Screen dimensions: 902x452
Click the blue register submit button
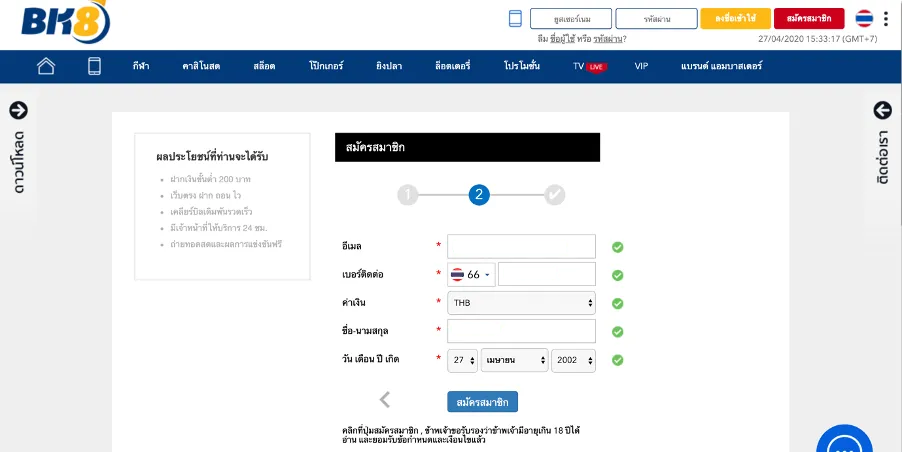click(x=483, y=402)
